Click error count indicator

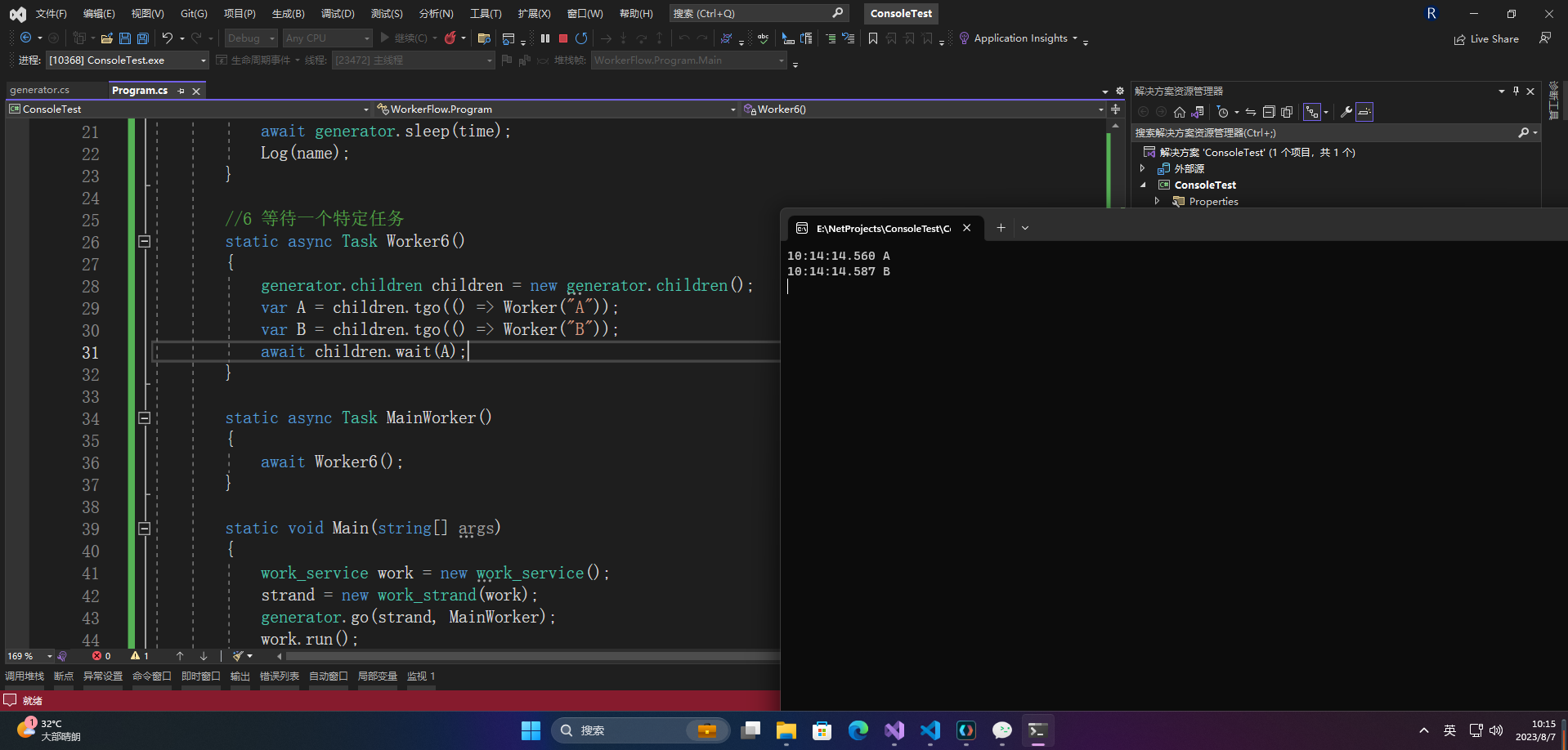pyautogui.click(x=101, y=655)
